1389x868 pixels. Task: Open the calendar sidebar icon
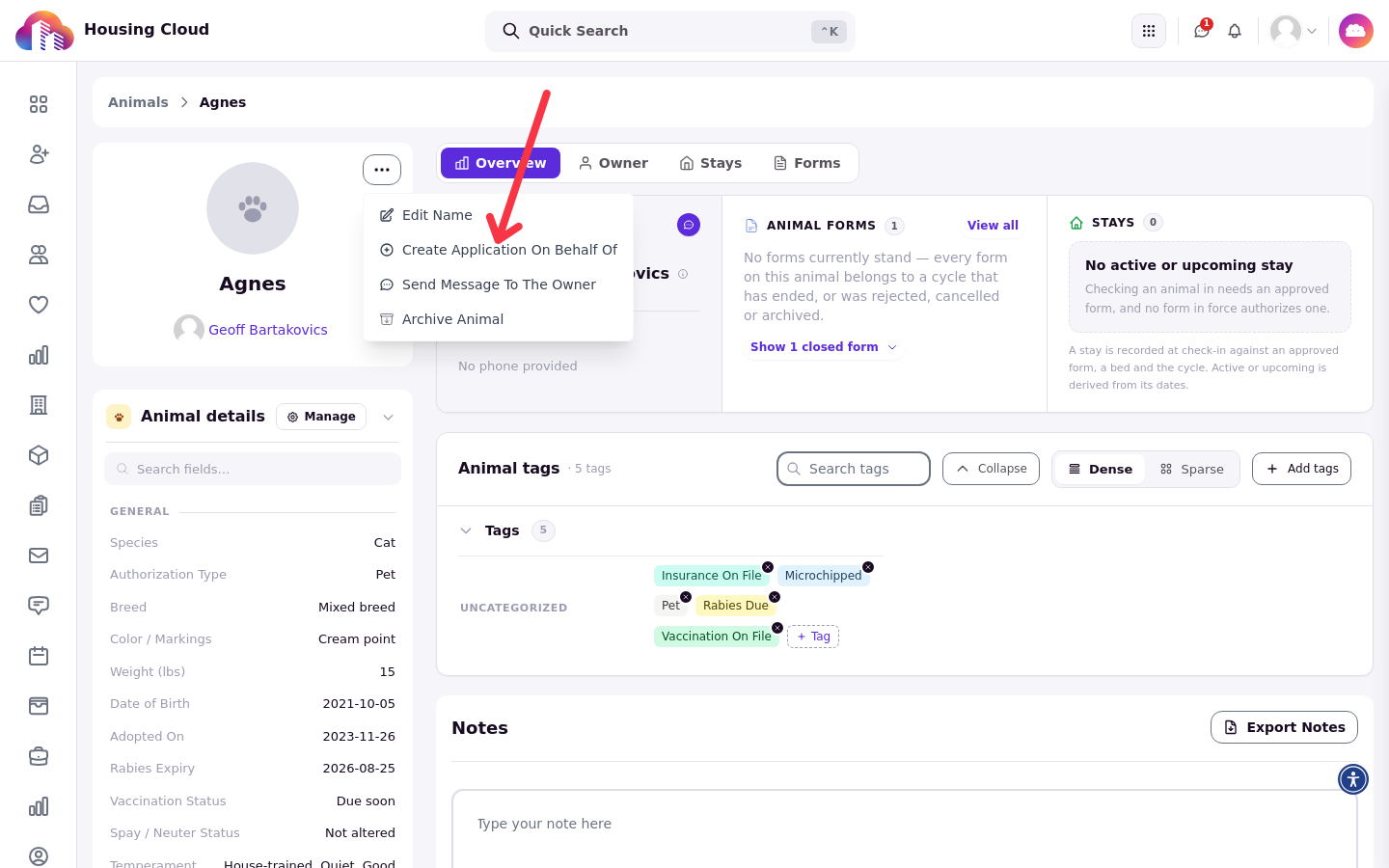[39, 656]
